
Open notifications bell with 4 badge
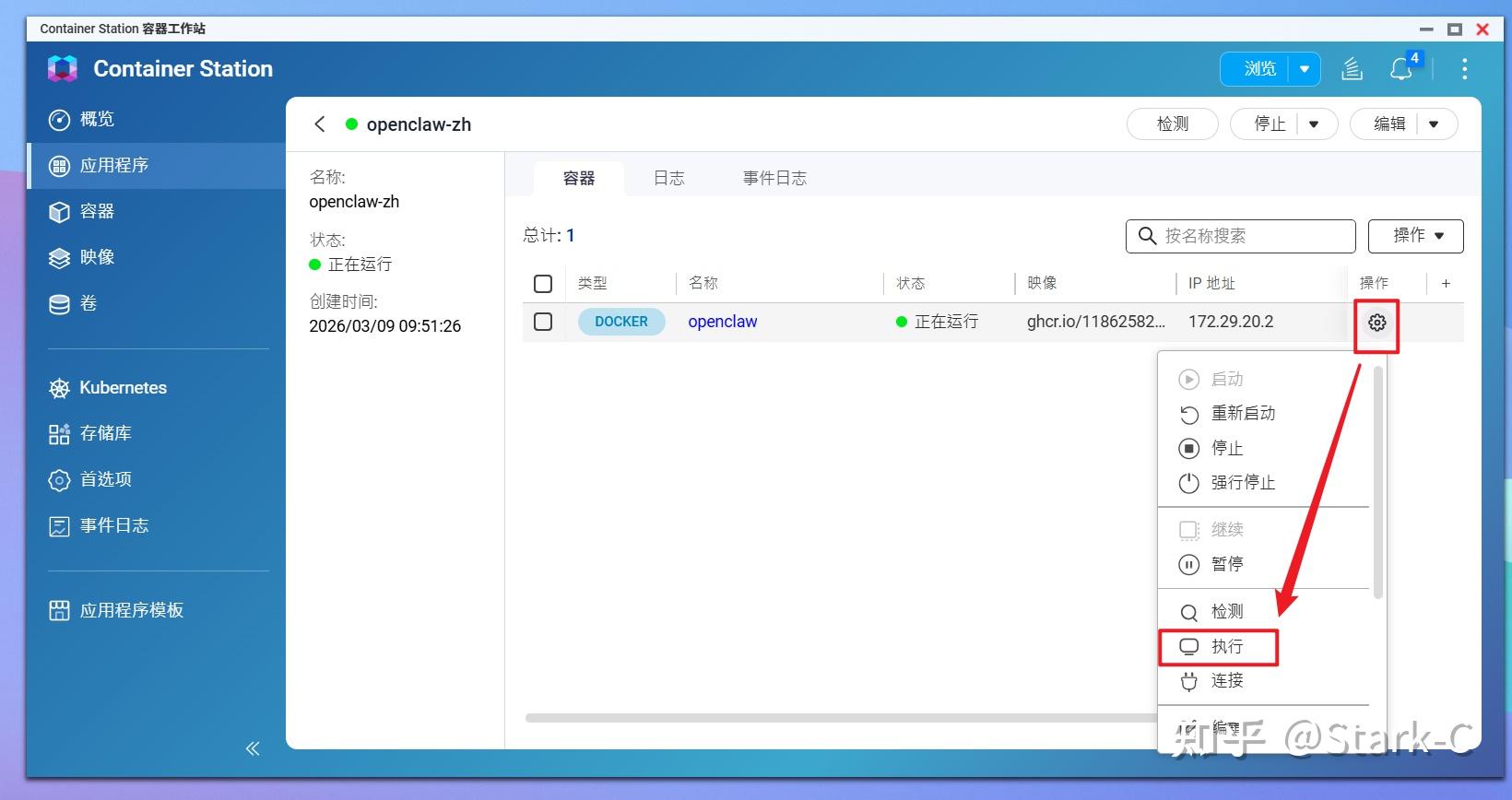(1401, 69)
